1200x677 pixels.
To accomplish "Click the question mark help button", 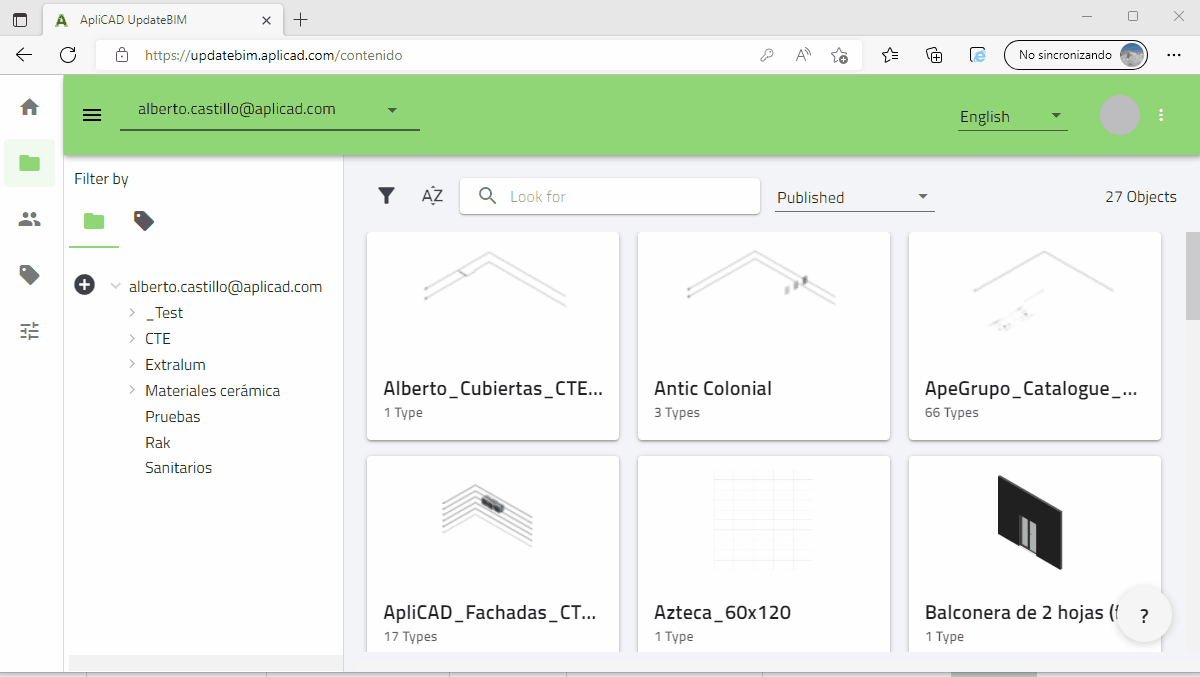I will pos(1144,616).
